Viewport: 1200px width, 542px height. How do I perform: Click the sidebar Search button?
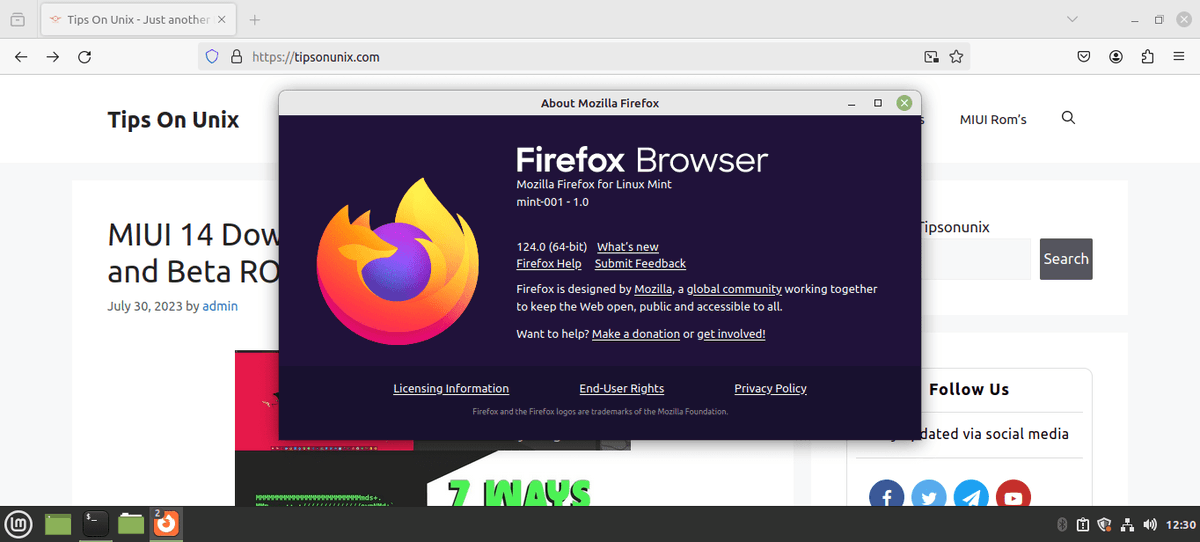pyautogui.click(x=1066, y=259)
